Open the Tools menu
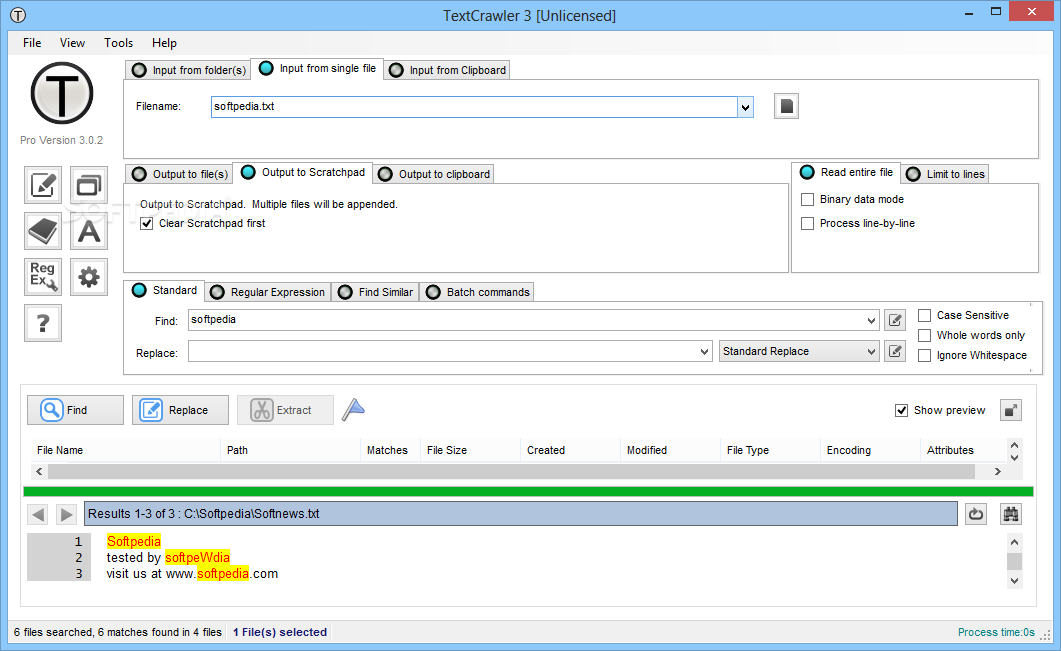Image resolution: width=1061 pixels, height=651 pixels. coord(118,43)
